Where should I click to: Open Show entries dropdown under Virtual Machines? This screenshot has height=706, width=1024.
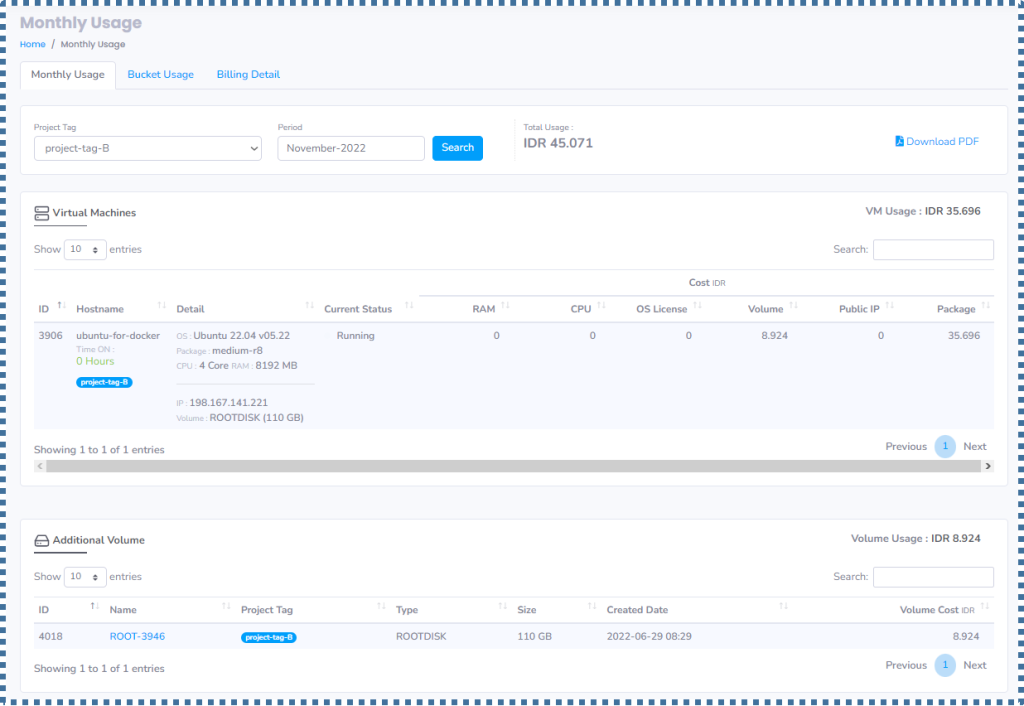pyautogui.click(x=85, y=249)
